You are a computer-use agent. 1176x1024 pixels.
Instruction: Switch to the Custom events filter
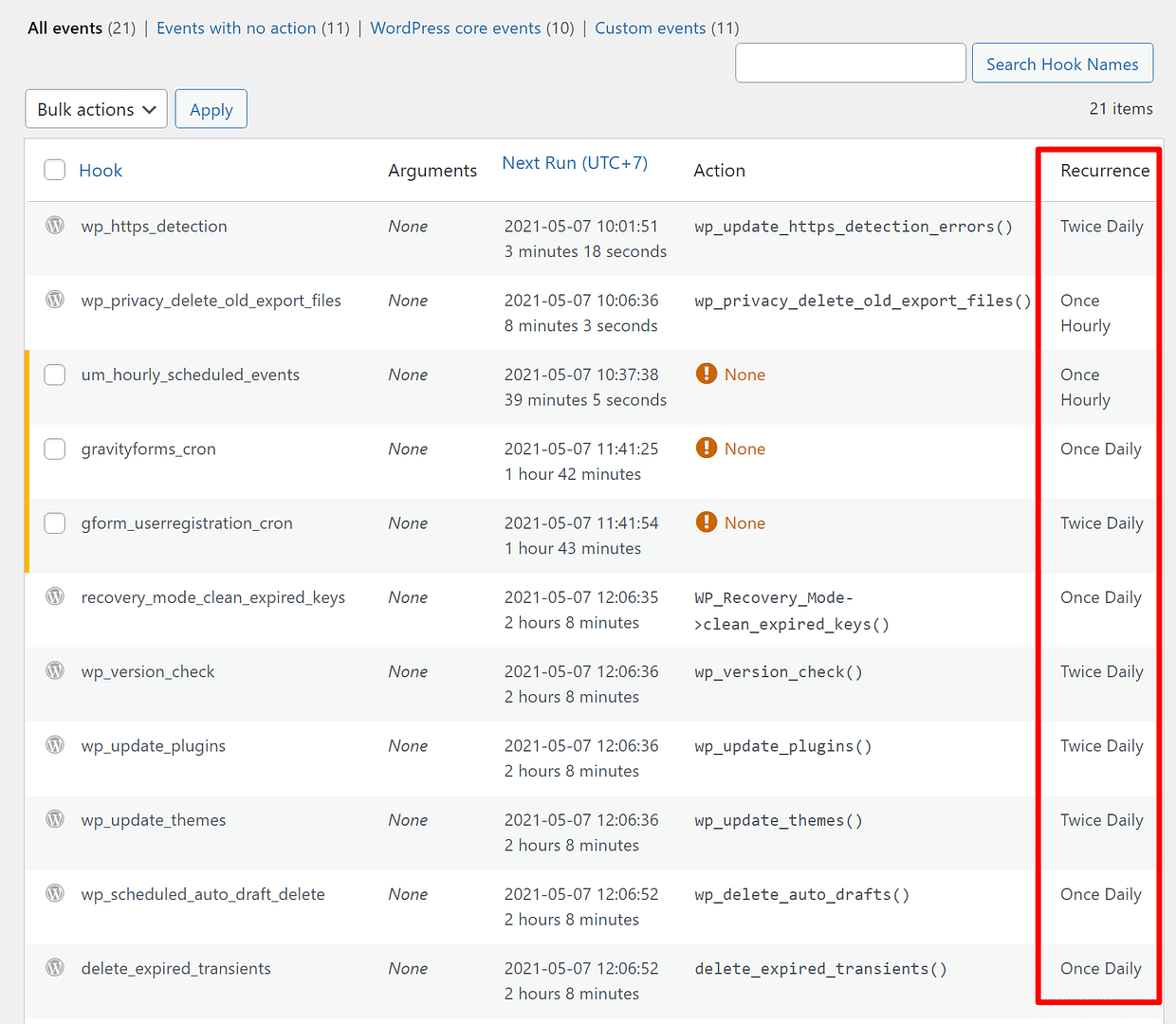click(650, 27)
